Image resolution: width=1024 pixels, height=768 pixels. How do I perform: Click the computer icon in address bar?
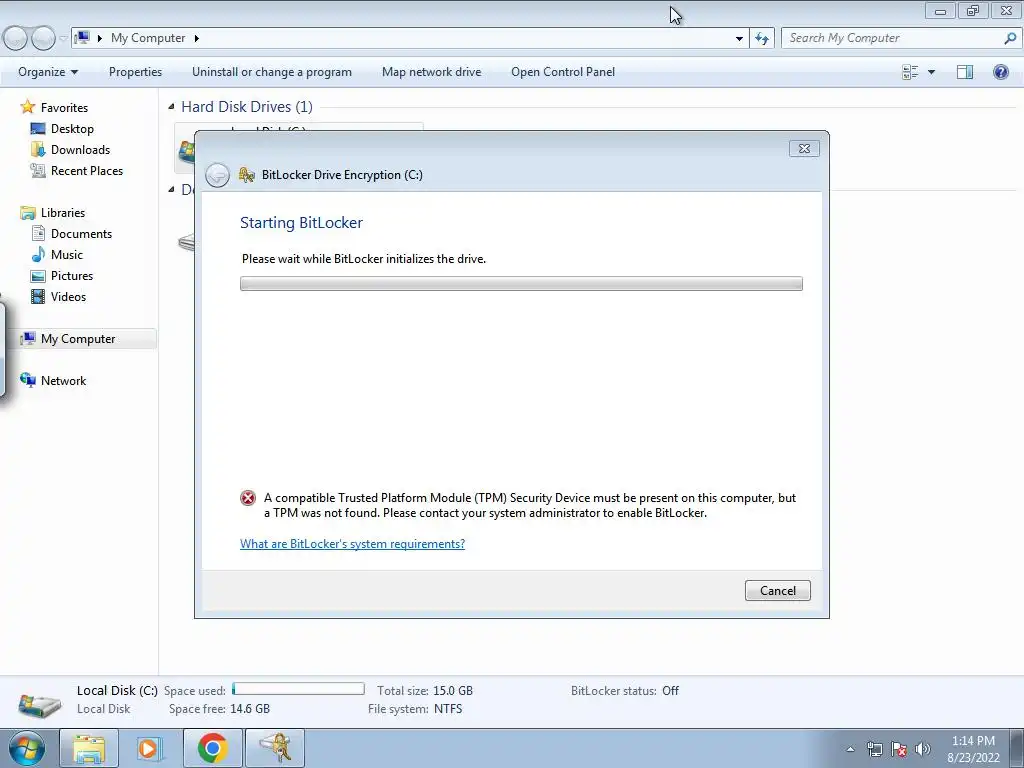click(x=82, y=38)
